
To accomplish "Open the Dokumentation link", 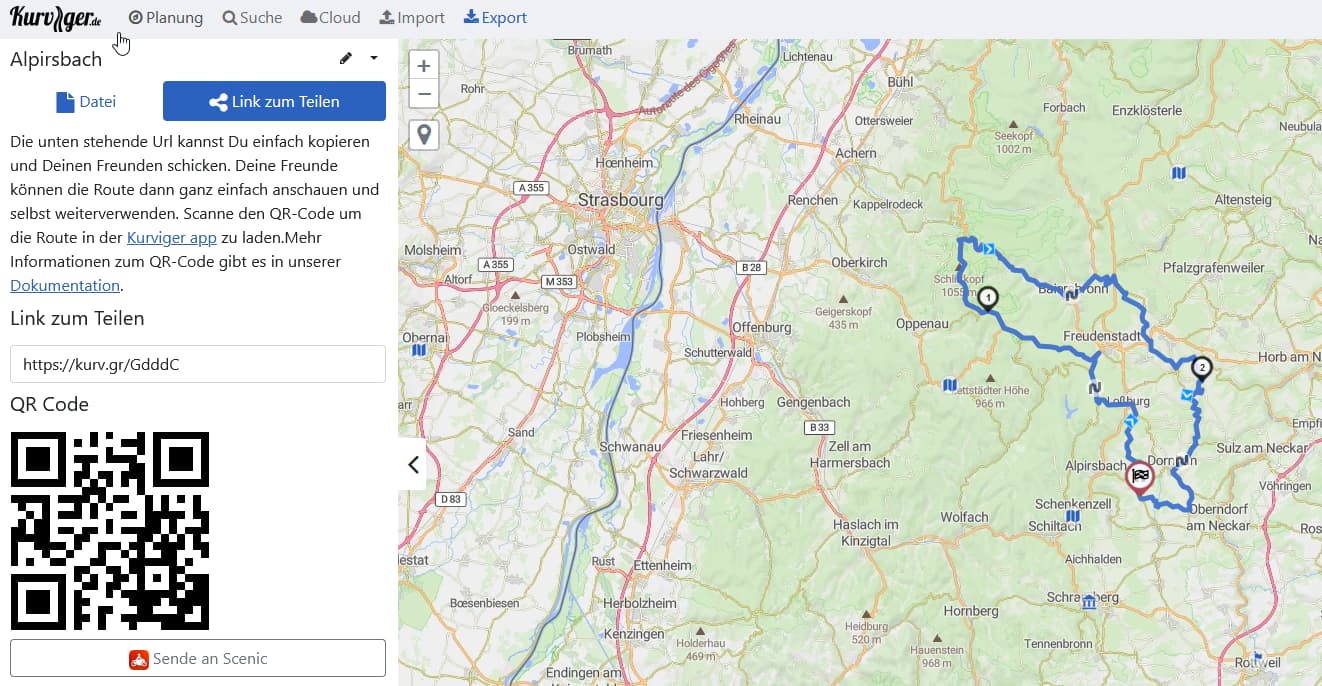I will click(x=65, y=285).
